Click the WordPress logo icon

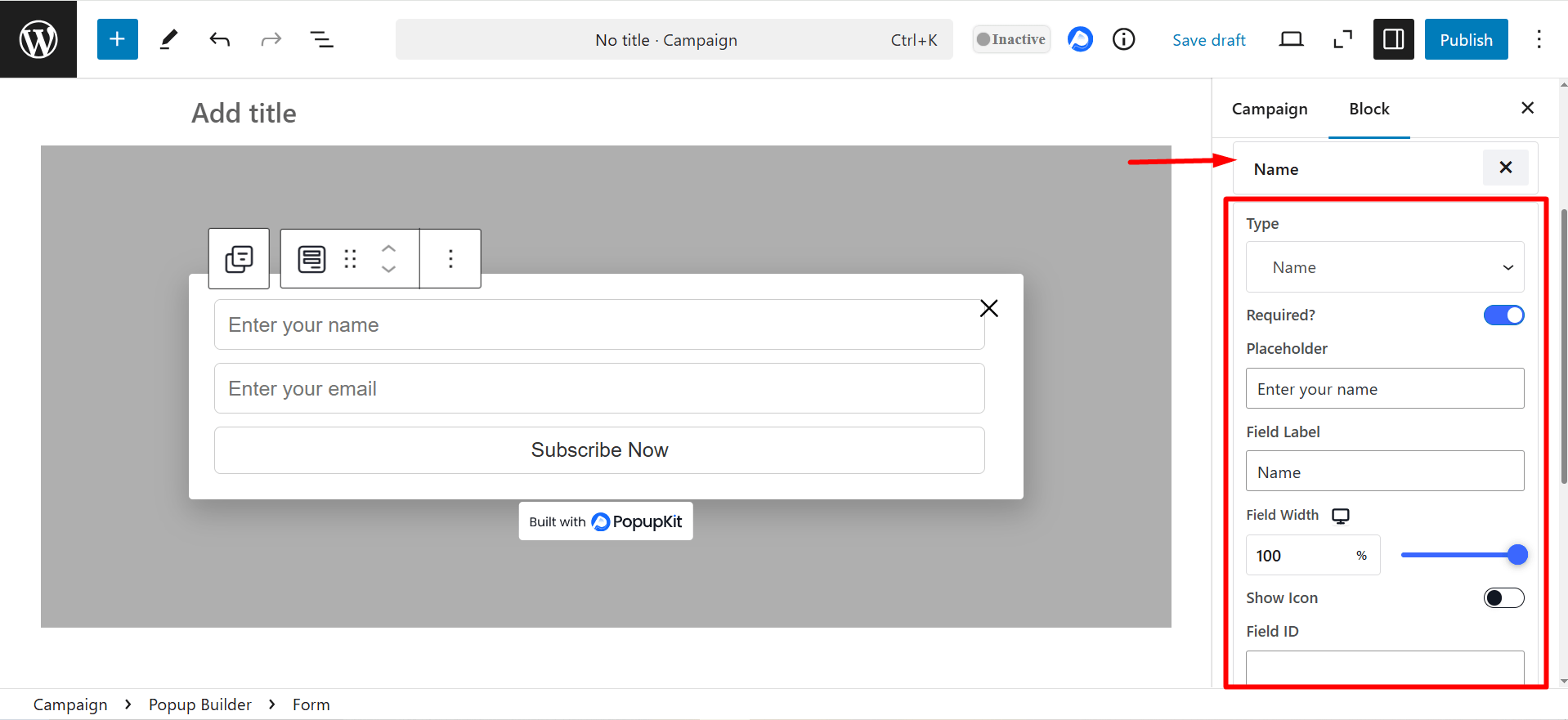pos(38,39)
